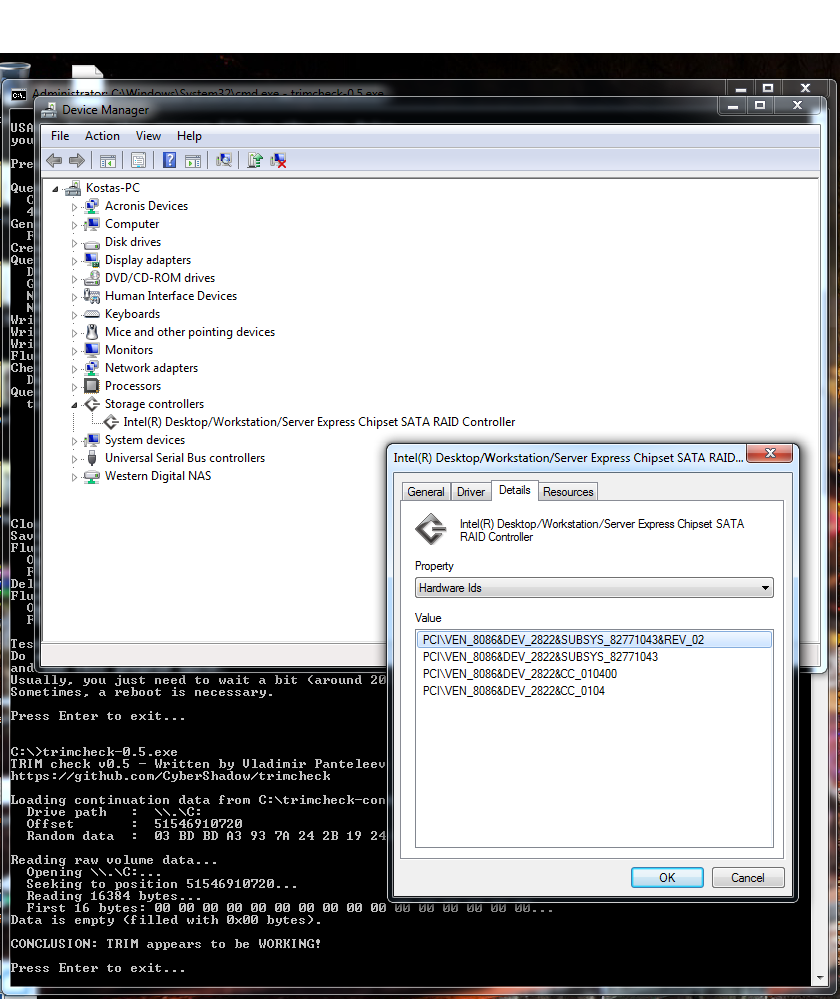Select hardware ID ending in REV_02
This screenshot has height=999, width=840.
pos(594,640)
